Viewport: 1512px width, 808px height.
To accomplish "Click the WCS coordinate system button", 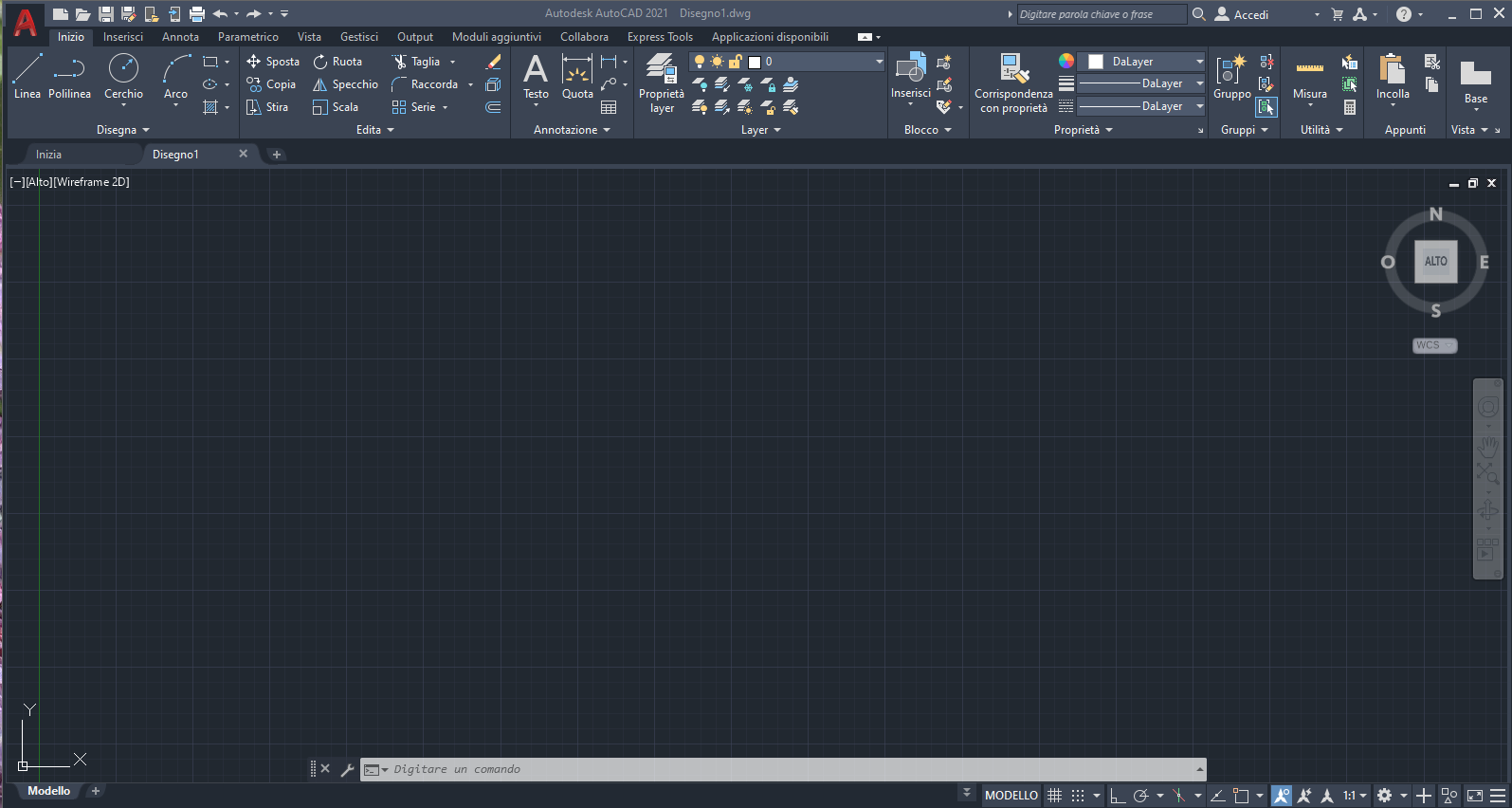I will click(x=1434, y=345).
